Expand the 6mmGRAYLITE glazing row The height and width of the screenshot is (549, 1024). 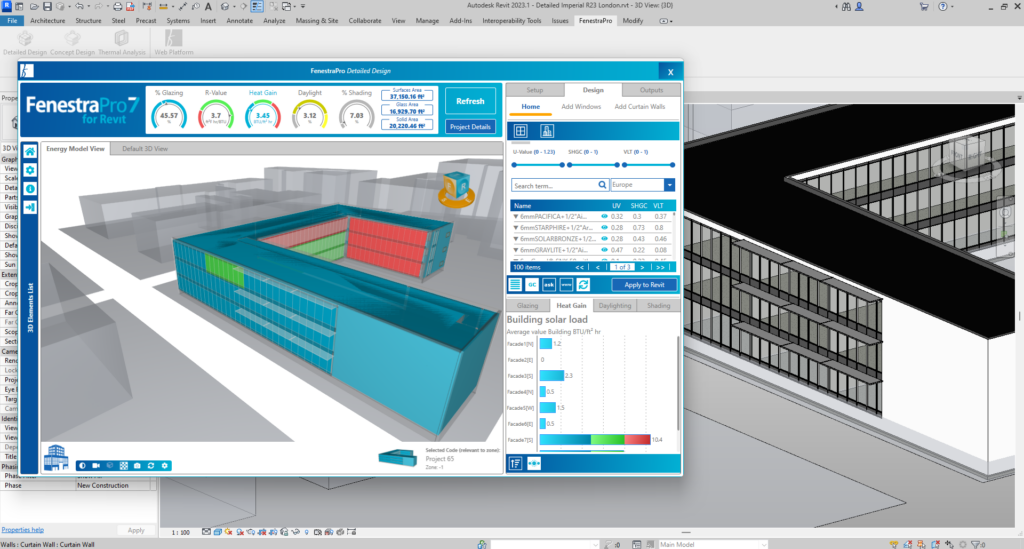tap(516, 250)
